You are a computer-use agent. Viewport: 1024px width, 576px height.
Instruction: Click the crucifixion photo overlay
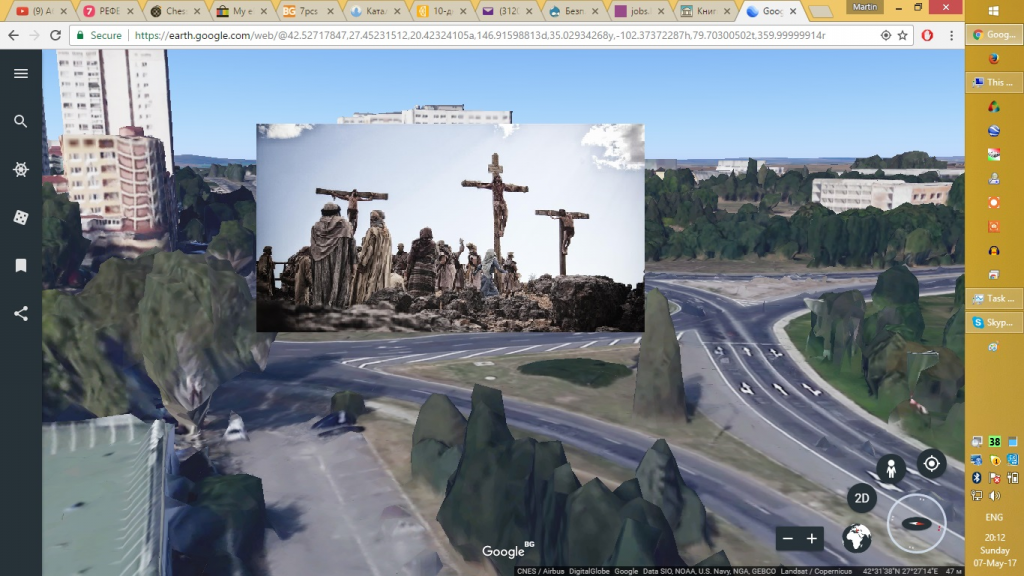450,227
